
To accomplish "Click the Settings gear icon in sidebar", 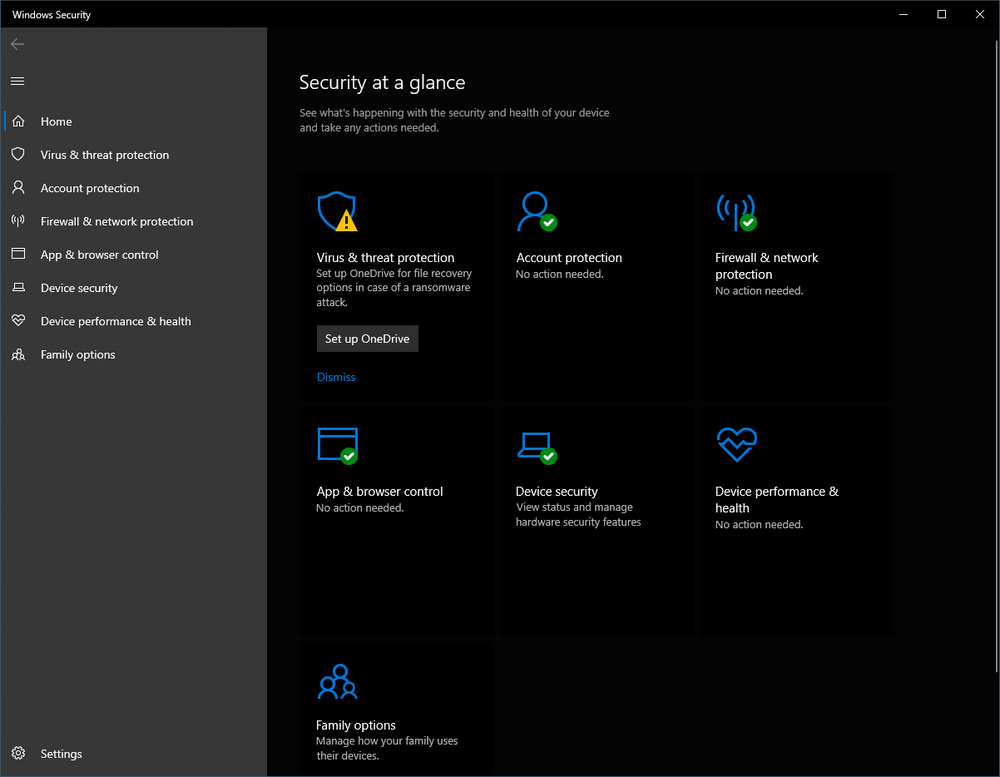I will pos(18,754).
